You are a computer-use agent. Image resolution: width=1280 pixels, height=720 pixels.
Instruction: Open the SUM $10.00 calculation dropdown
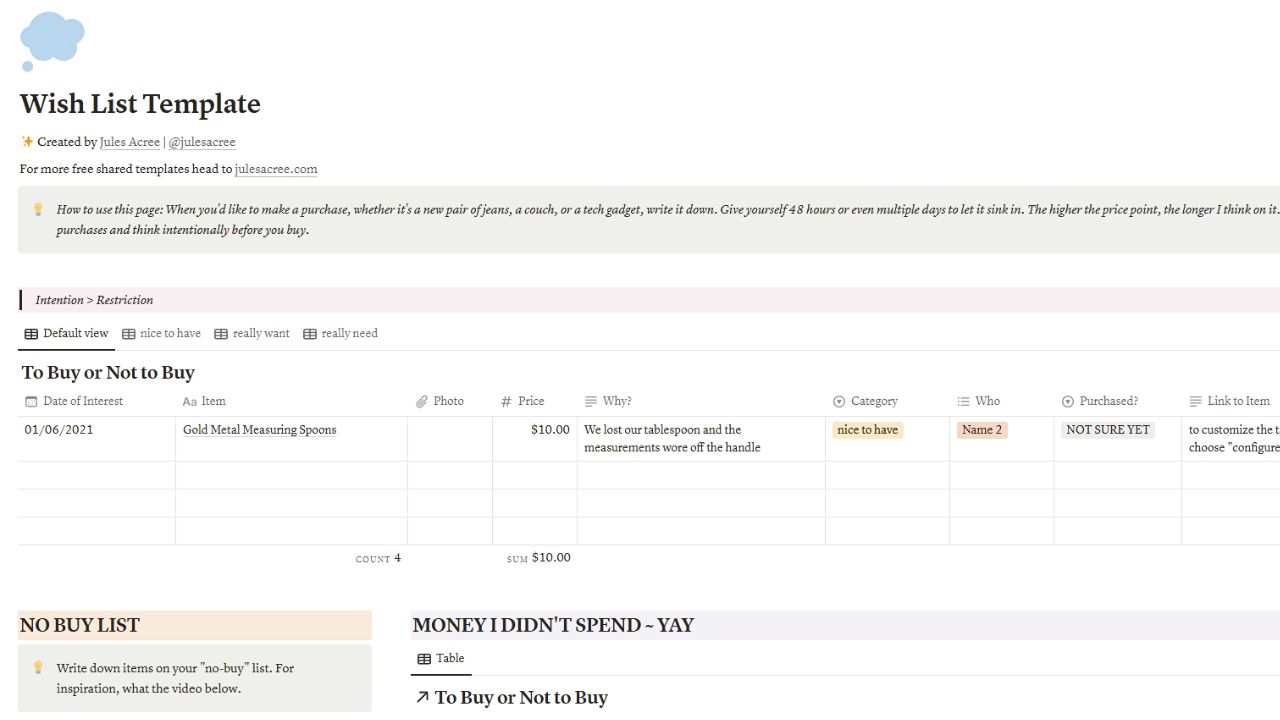pyautogui.click(x=540, y=558)
